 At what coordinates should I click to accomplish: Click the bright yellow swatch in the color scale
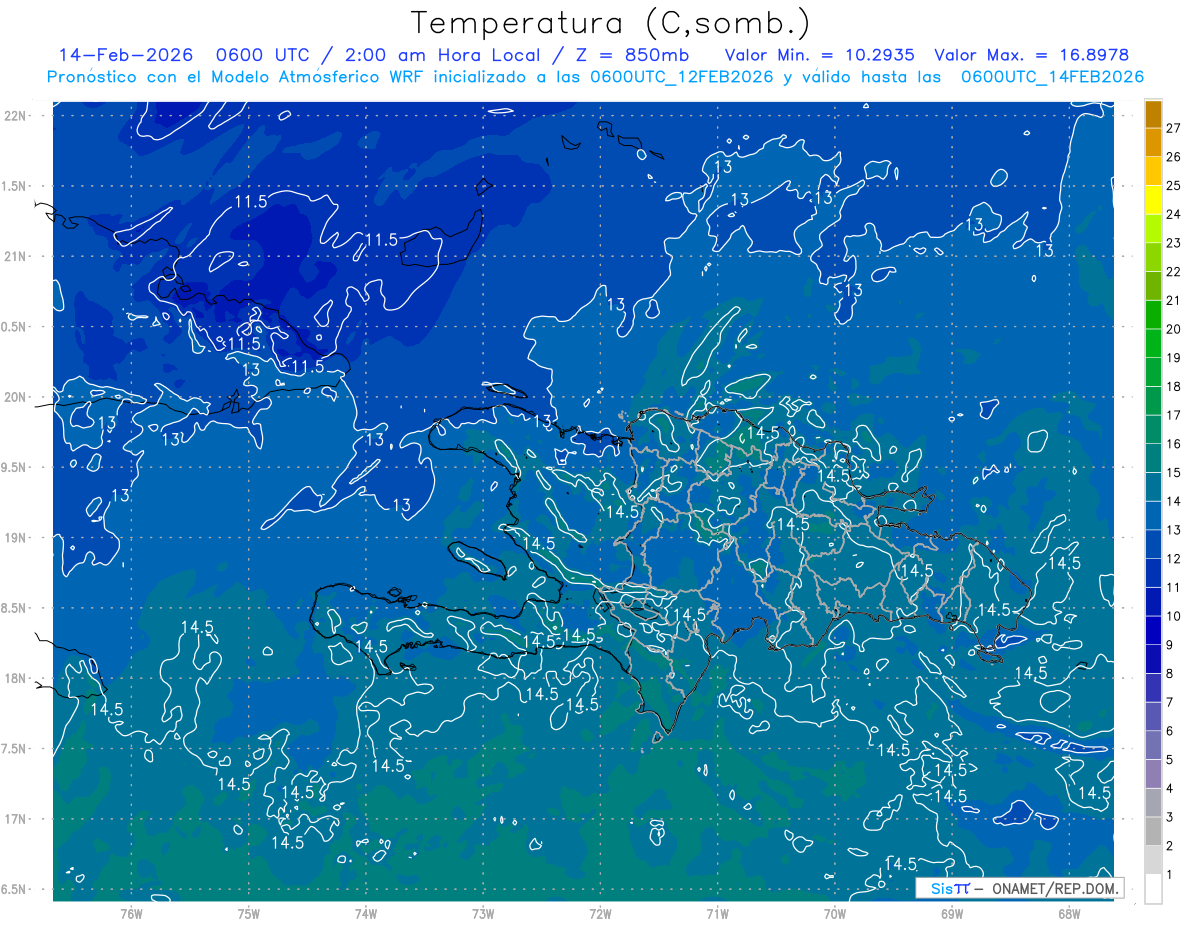point(1153,199)
